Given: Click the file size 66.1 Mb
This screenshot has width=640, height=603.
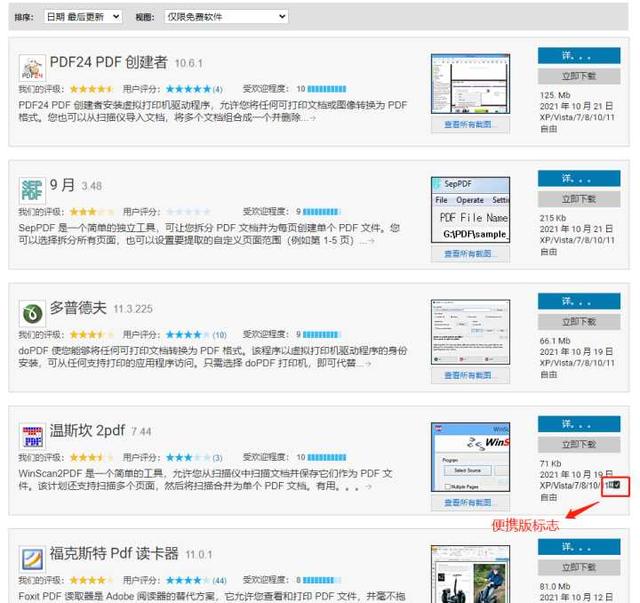Looking at the screenshot, I should (555, 341).
